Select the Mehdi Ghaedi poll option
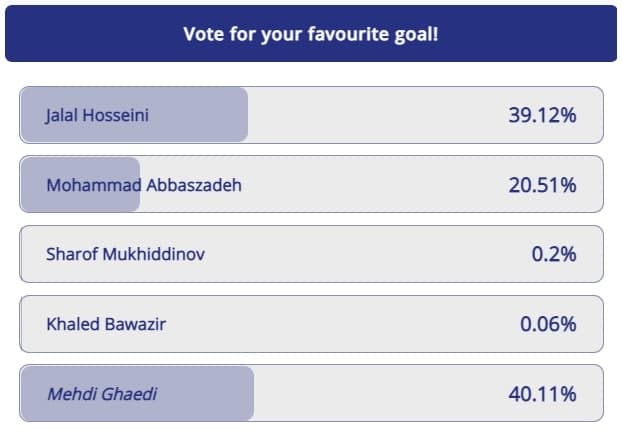 311,393
